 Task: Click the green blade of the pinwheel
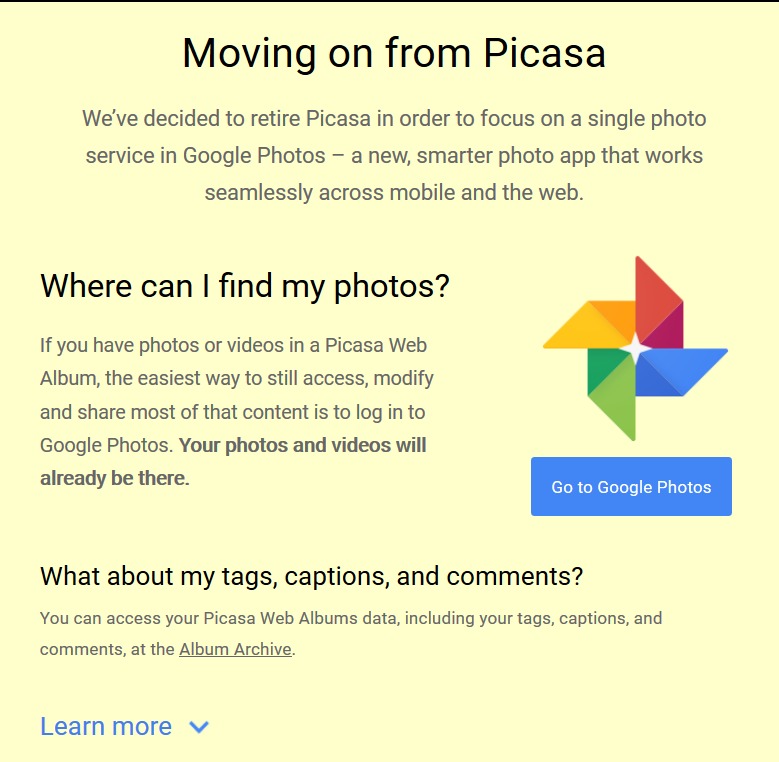point(612,392)
